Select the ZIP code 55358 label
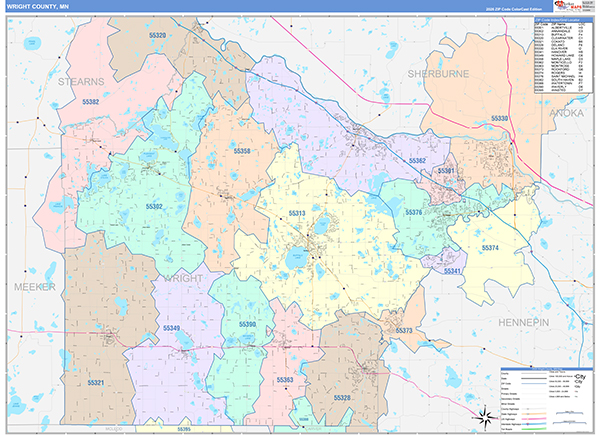 (242, 151)
